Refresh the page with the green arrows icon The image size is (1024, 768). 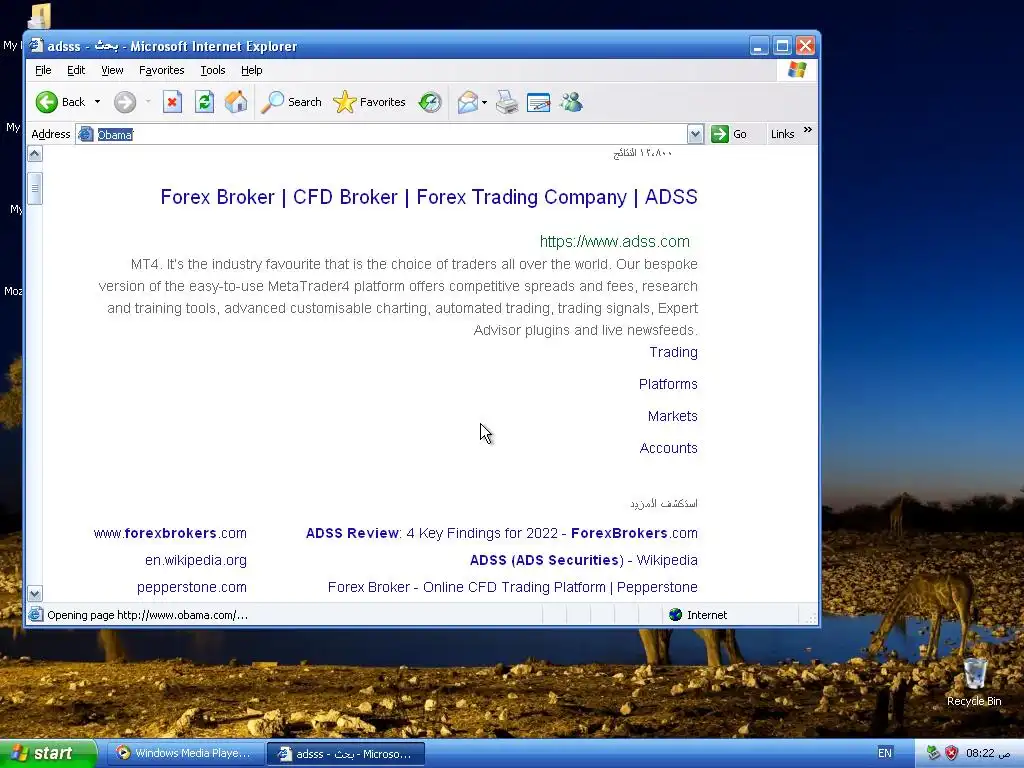pyautogui.click(x=204, y=102)
